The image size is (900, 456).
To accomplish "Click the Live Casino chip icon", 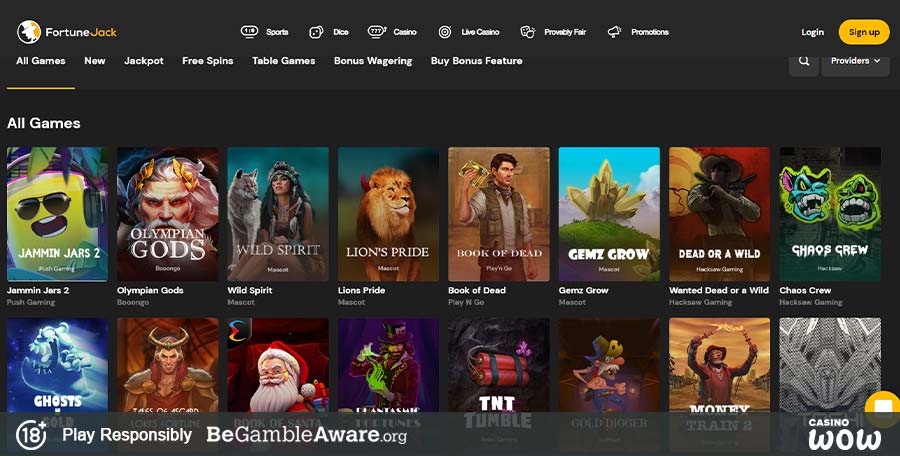I will (445, 32).
